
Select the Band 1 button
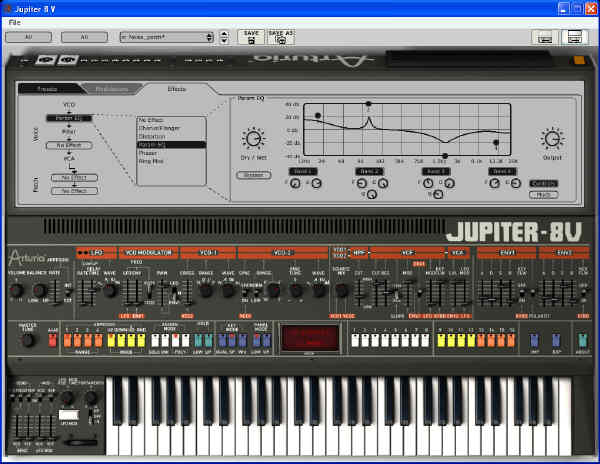pyautogui.click(x=303, y=171)
